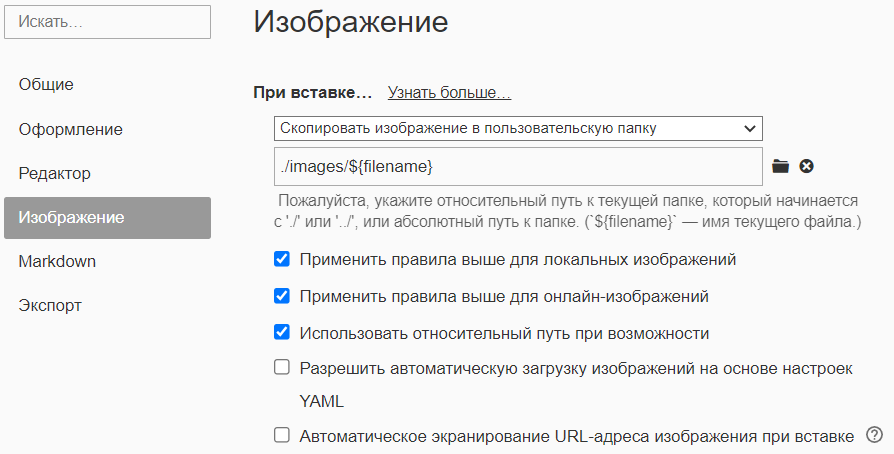Go to the Редактор settings section
Screen dimensions: 894x454
(x=55, y=173)
